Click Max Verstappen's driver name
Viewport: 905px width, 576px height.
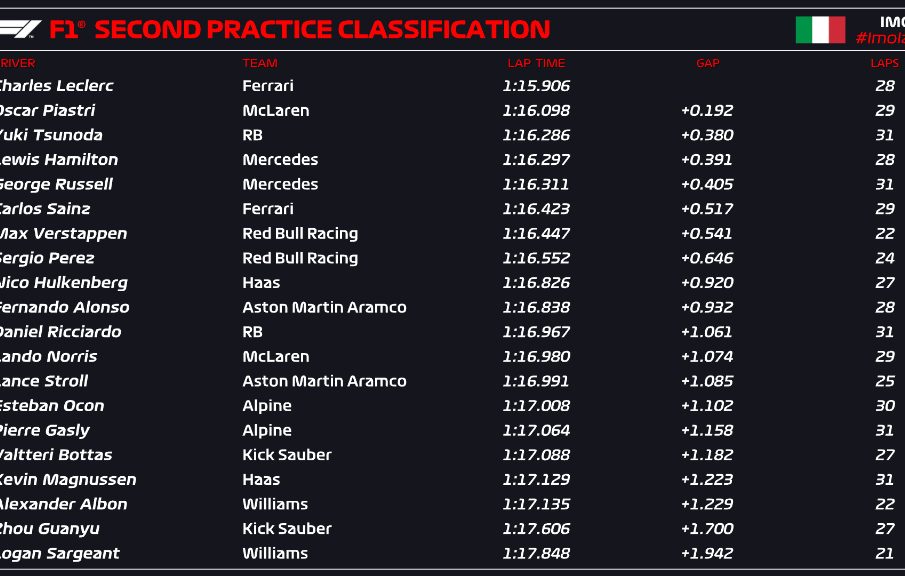pos(62,234)
